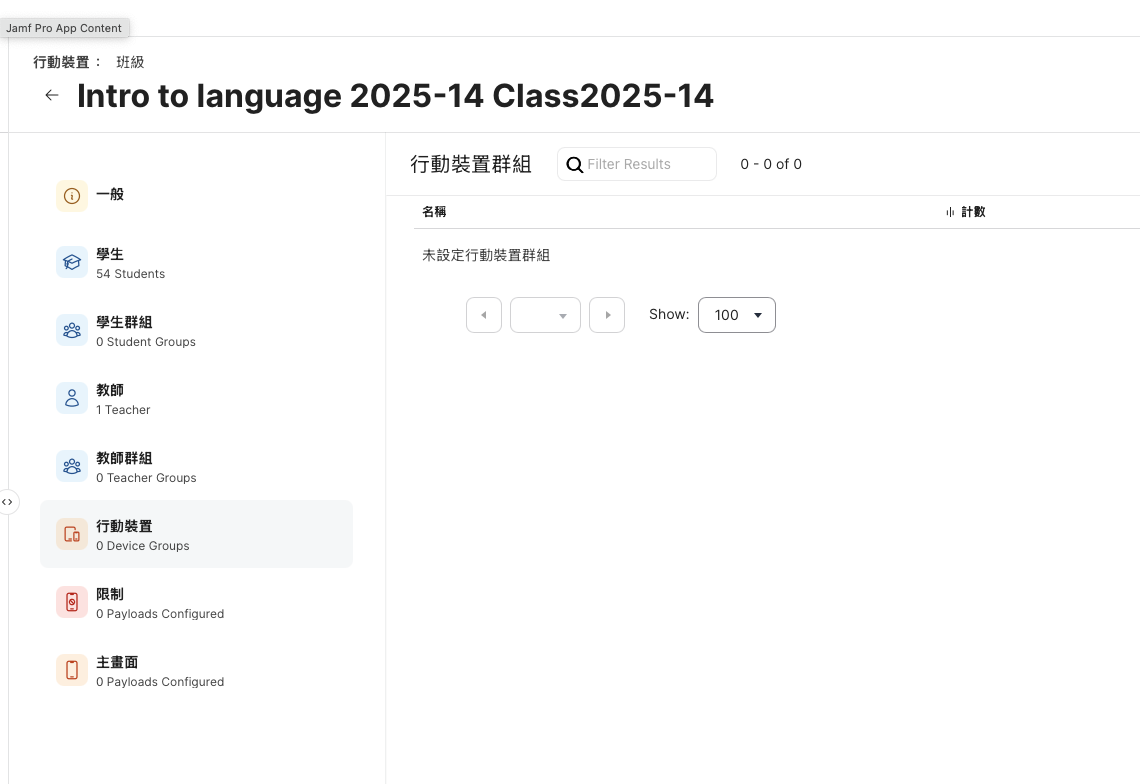1140x784 pixels.
Task: Click the 行動裝置 devices icon
Action: coord(72,534)
